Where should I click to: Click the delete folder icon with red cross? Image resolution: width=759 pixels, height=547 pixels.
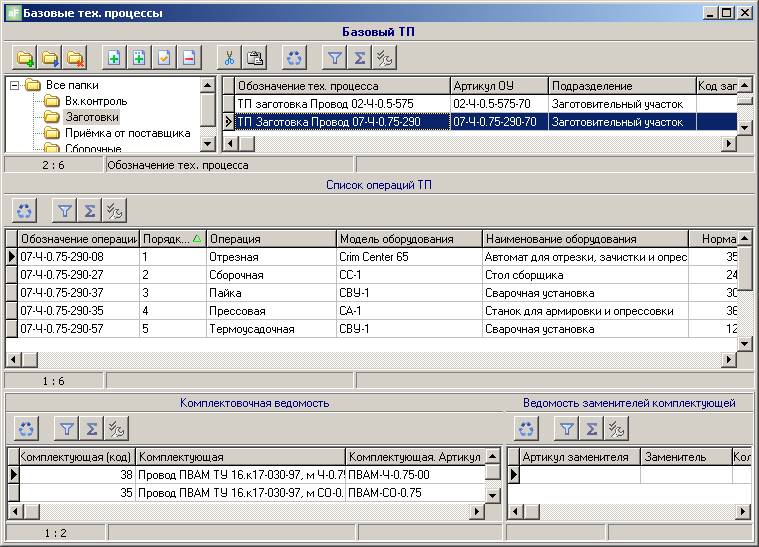tap(75, 58)
